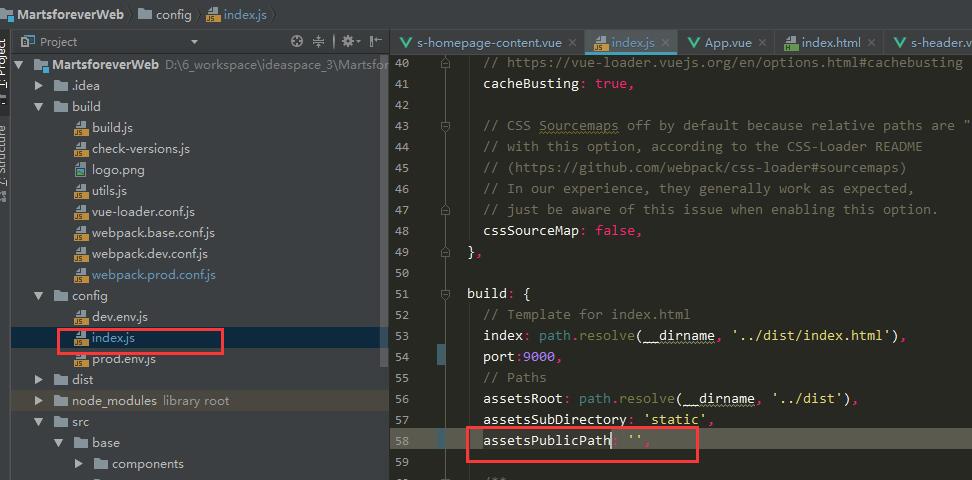Toggle fold marker at line 43 comment
Screen dimensions: 972x480
pyautogui.click(x=445, y=126)
